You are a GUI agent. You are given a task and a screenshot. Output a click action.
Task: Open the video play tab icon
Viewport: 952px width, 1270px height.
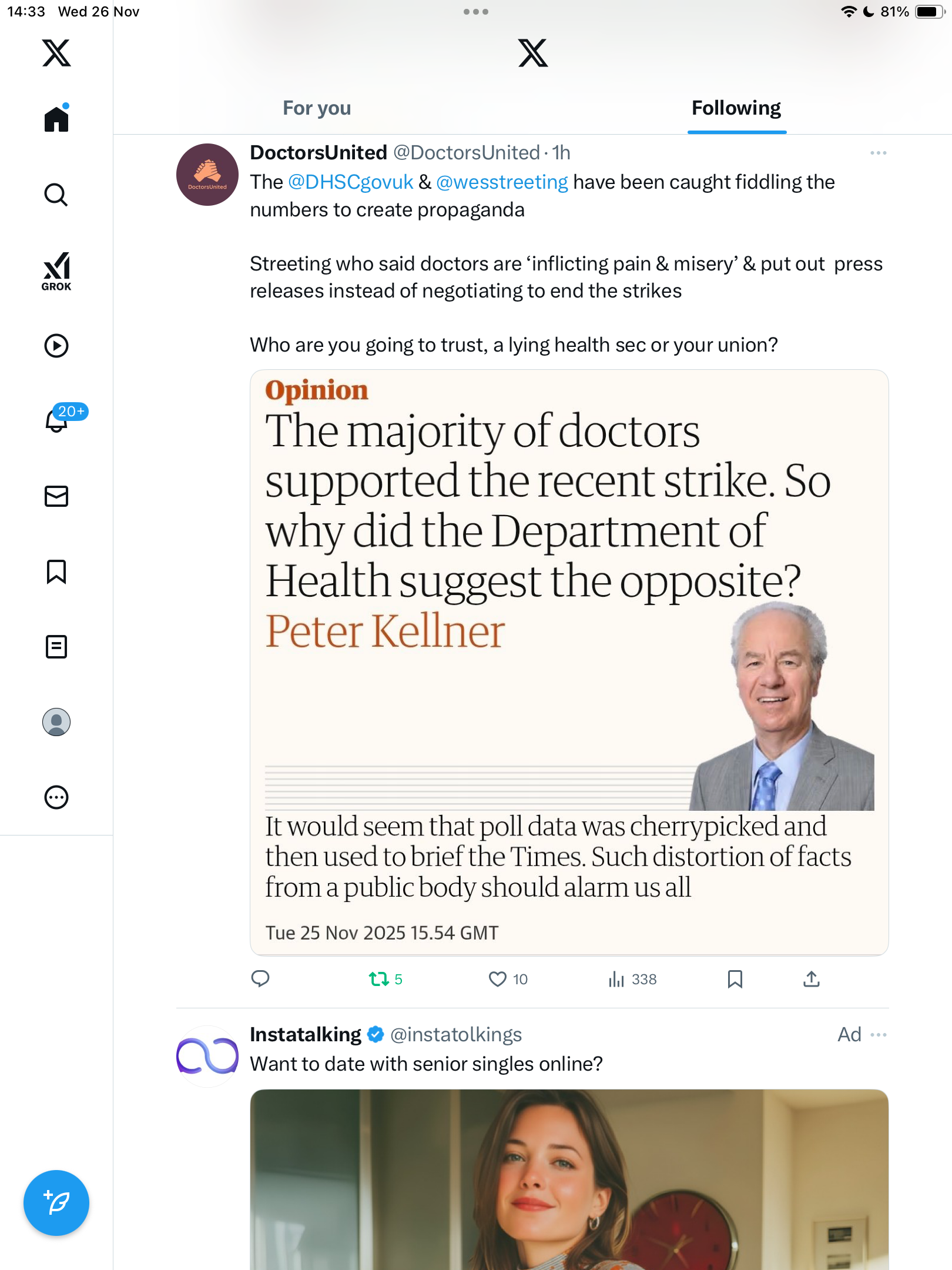pos(56,346)
